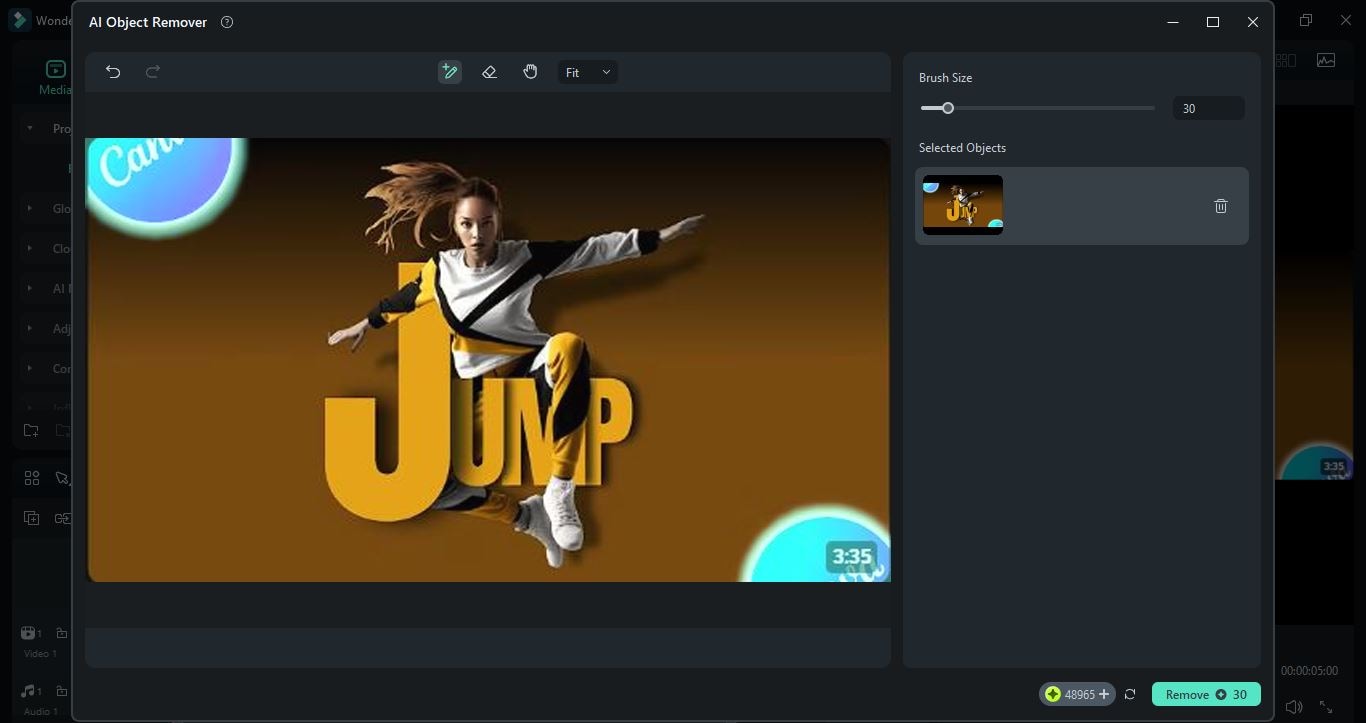Click the add track icon in Filmora
The width and height of the screenshot is (1366, 723).
click(32, 518)
